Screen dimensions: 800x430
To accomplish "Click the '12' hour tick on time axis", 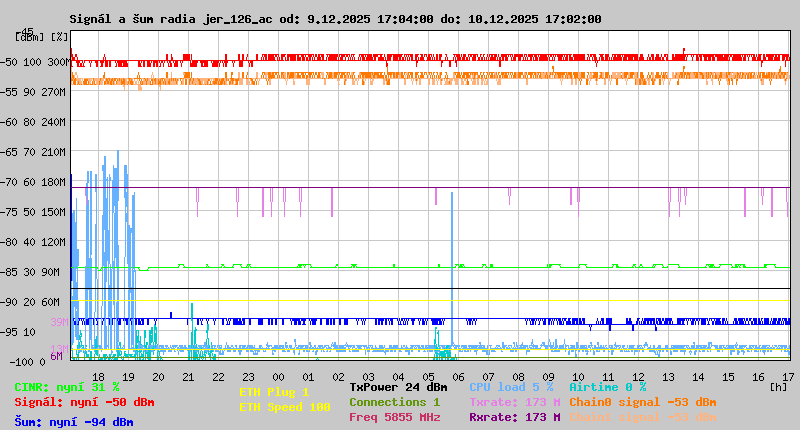I will pos(638,375).
